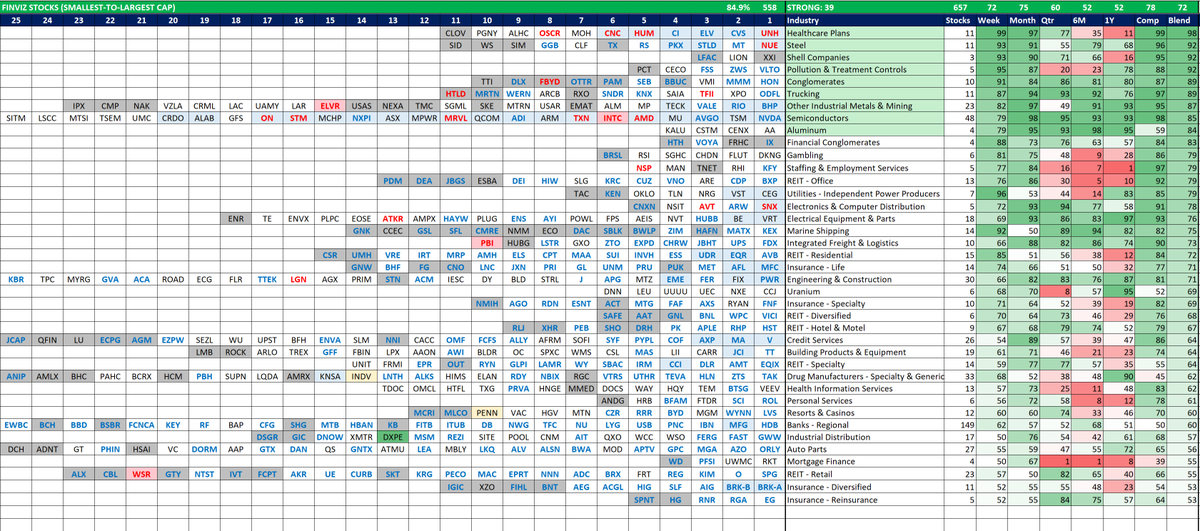Screen dimensions: 1200x531
Task: Click the NVDA ticker cell
Action: (x=769, y=118)
